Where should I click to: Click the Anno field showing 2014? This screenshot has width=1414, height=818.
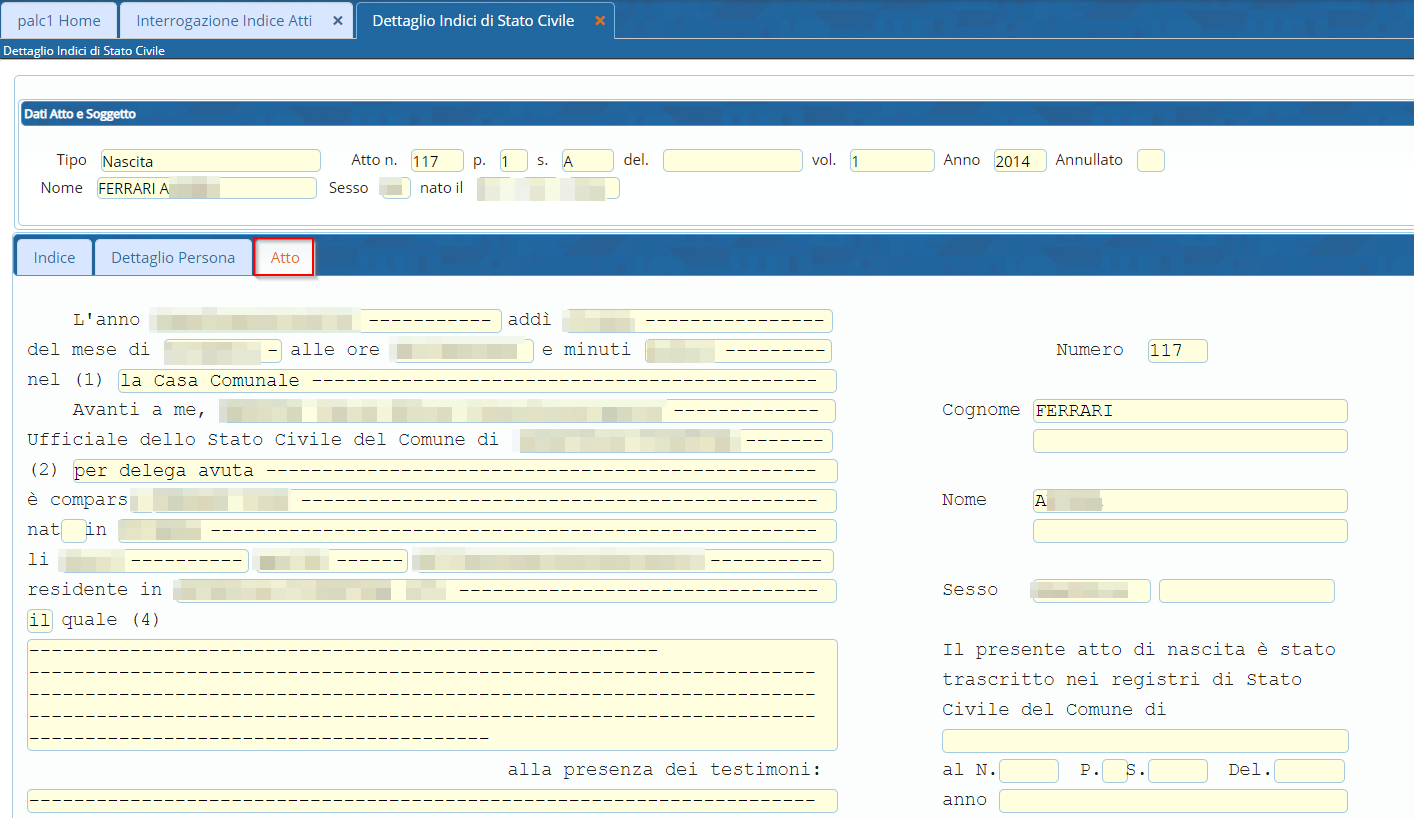(x=1019, y=161)
